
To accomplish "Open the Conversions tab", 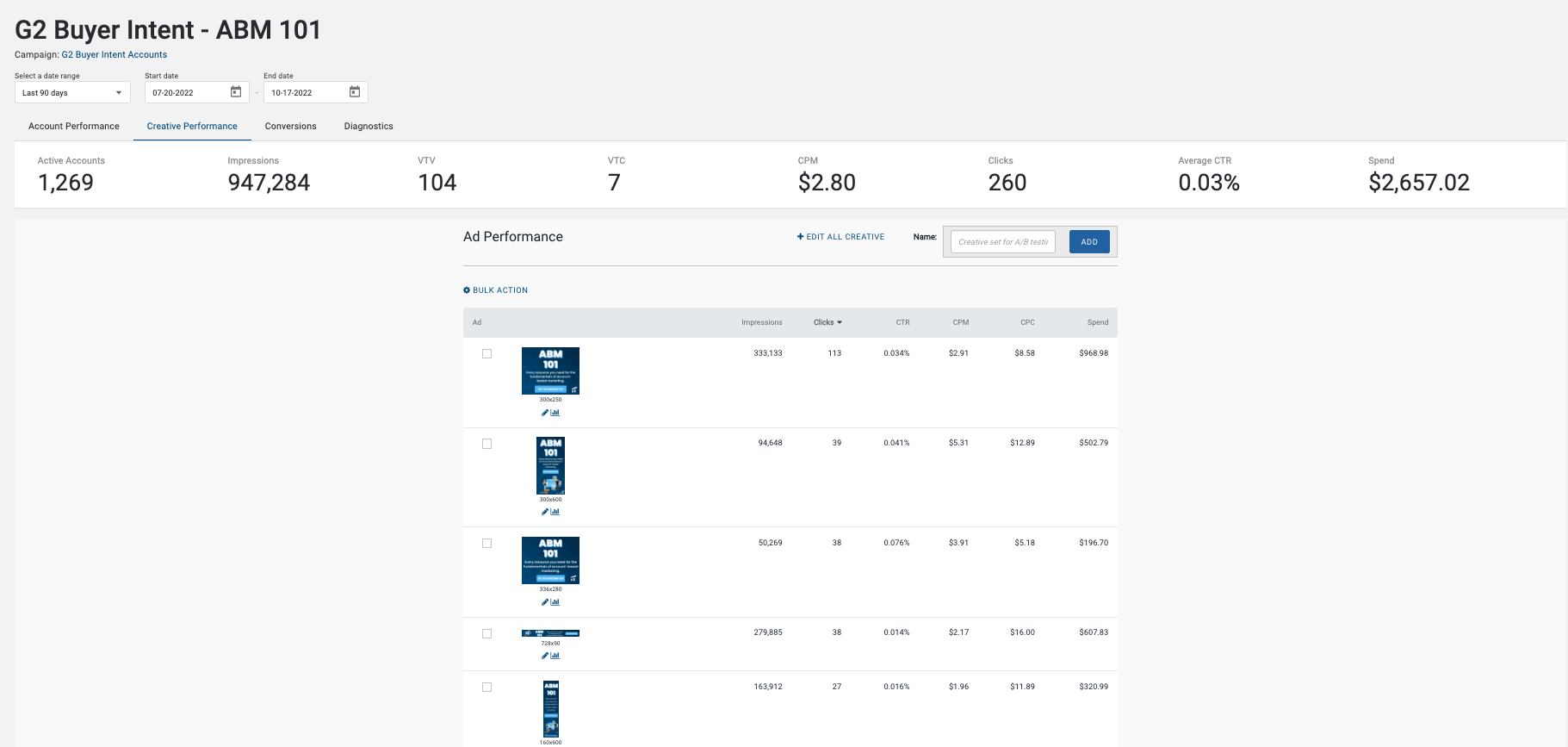I will coord(291,126).
